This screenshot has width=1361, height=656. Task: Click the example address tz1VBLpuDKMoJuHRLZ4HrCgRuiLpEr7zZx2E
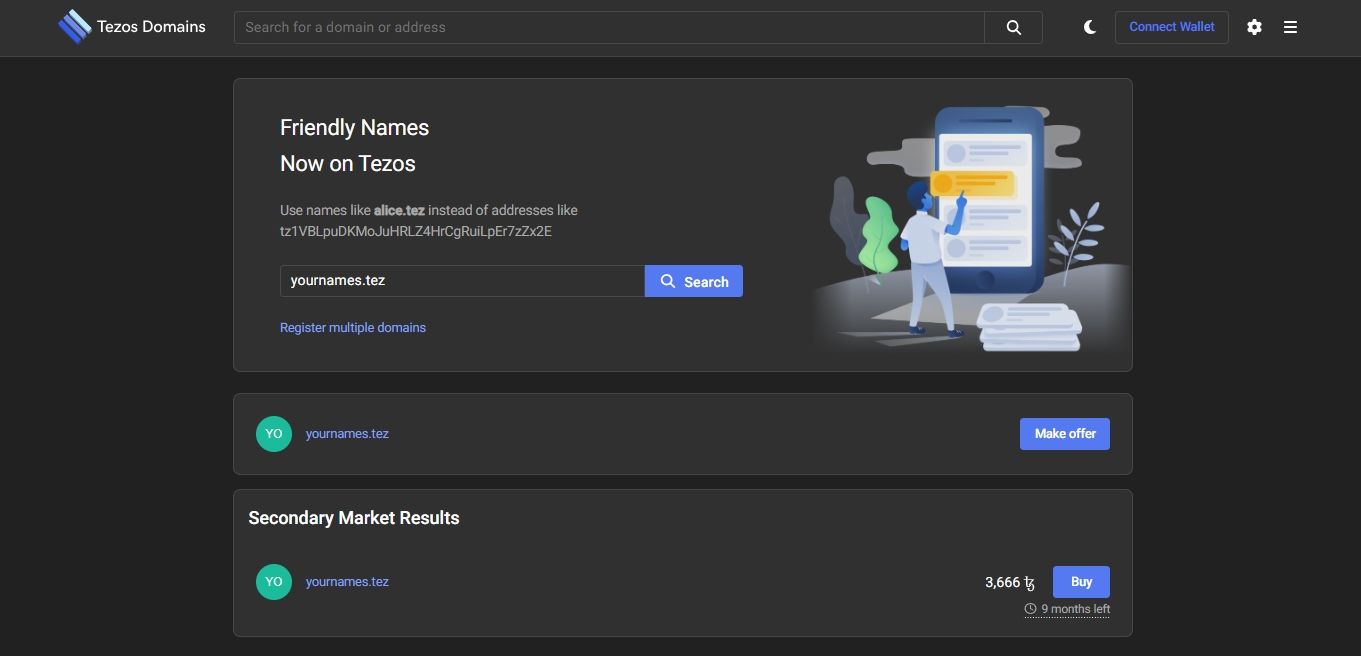tap(416, 232)
